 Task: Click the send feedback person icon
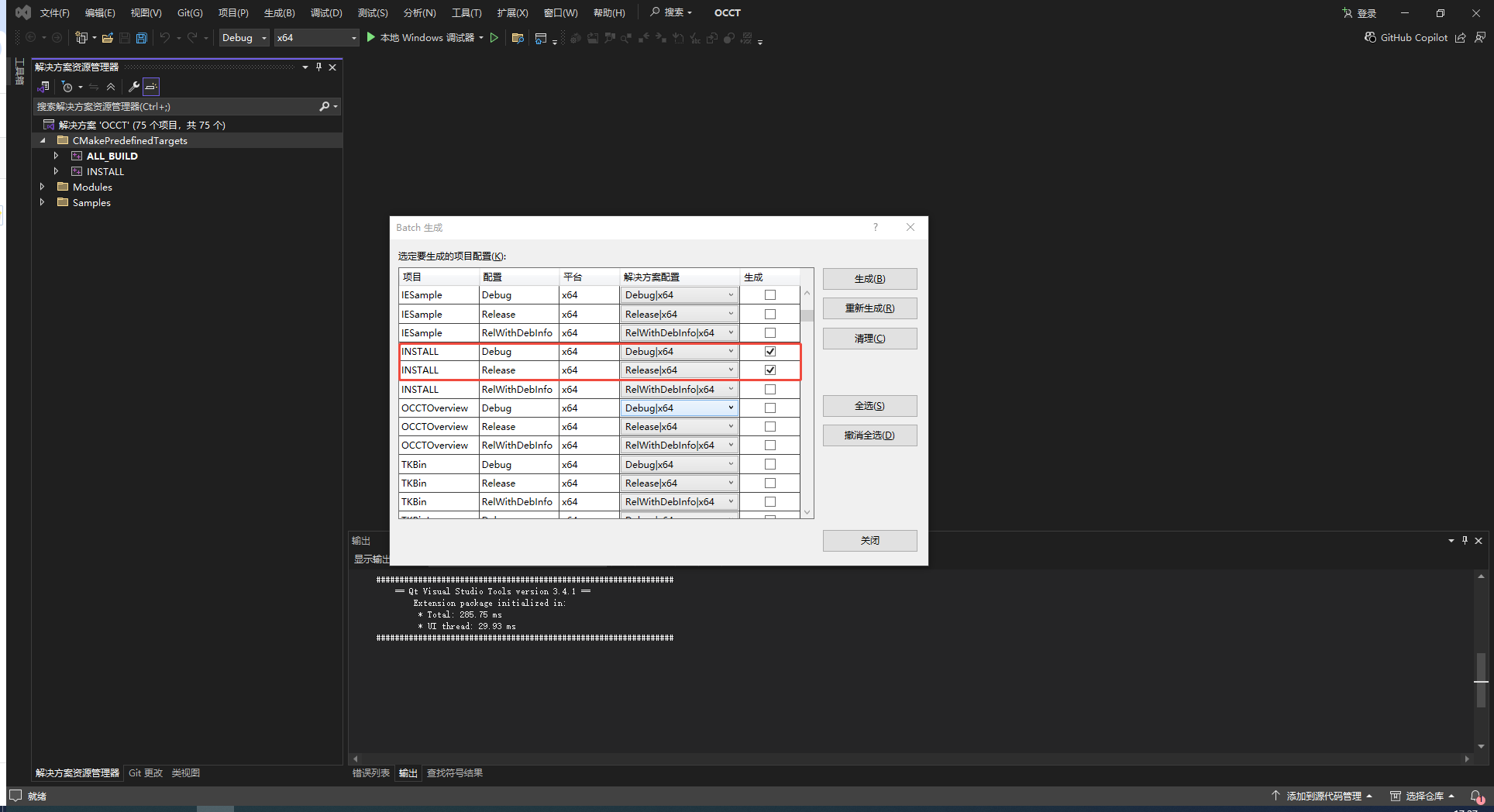[1480, 37]
